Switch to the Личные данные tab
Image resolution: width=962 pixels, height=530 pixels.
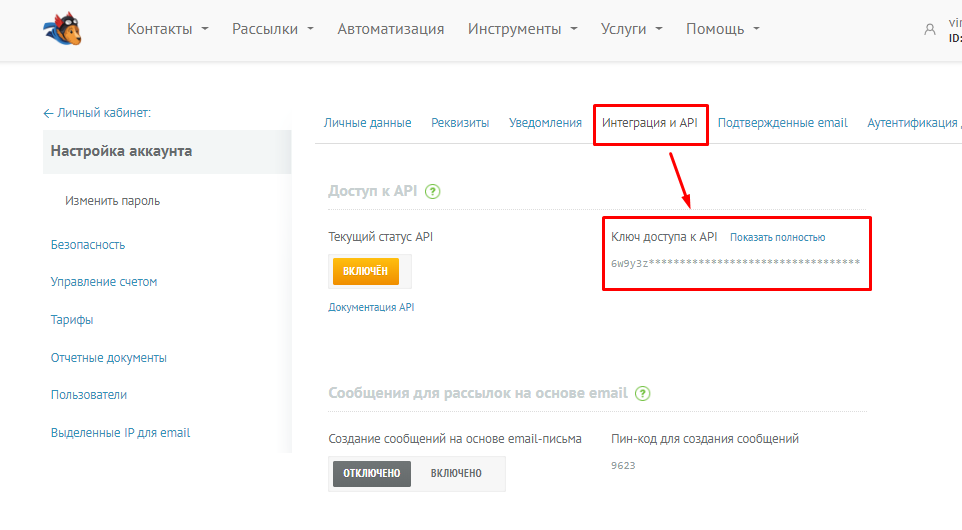click(x=367, y=123)
